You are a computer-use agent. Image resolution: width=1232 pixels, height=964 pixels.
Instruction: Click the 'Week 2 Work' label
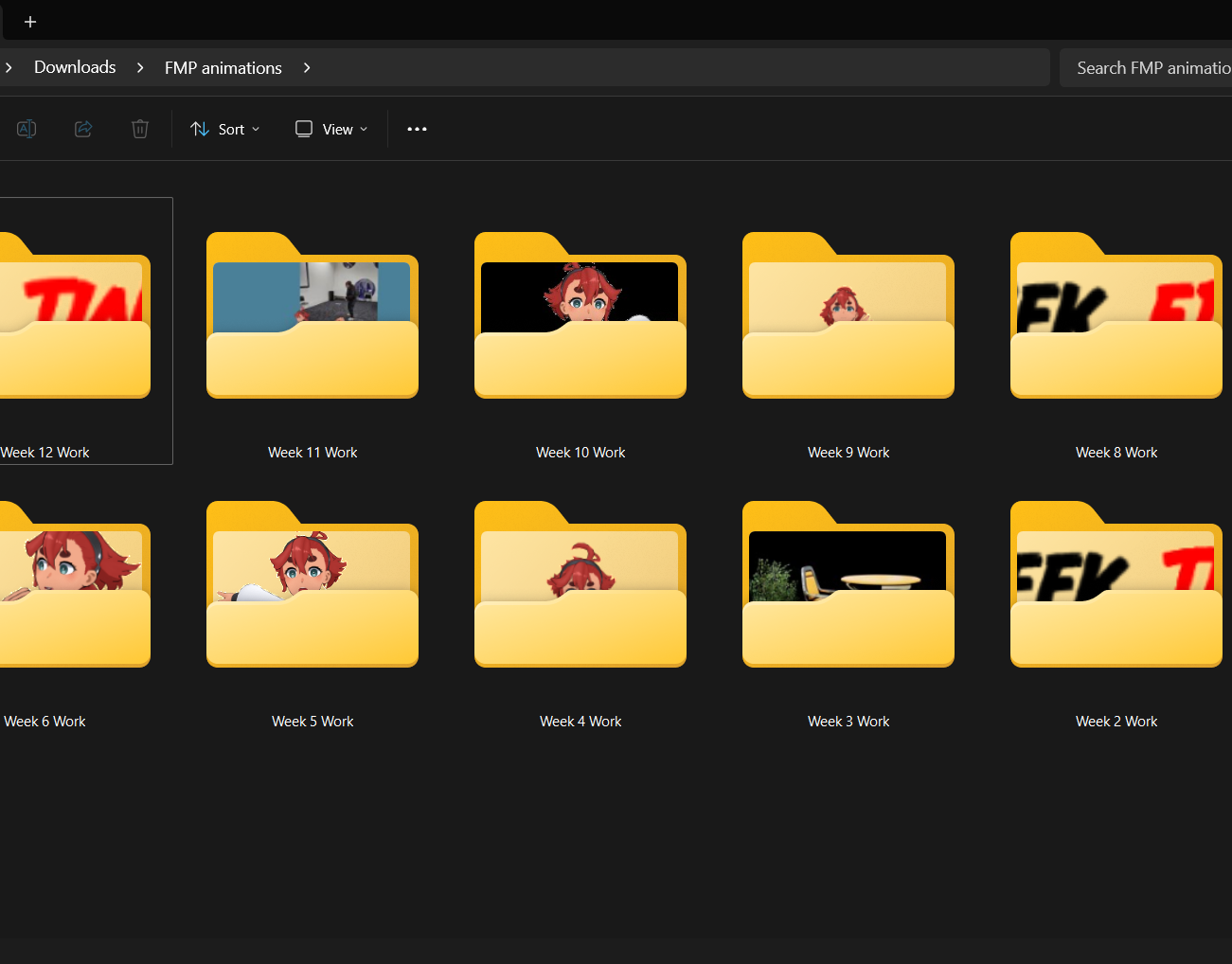[x=1116, y=722]
